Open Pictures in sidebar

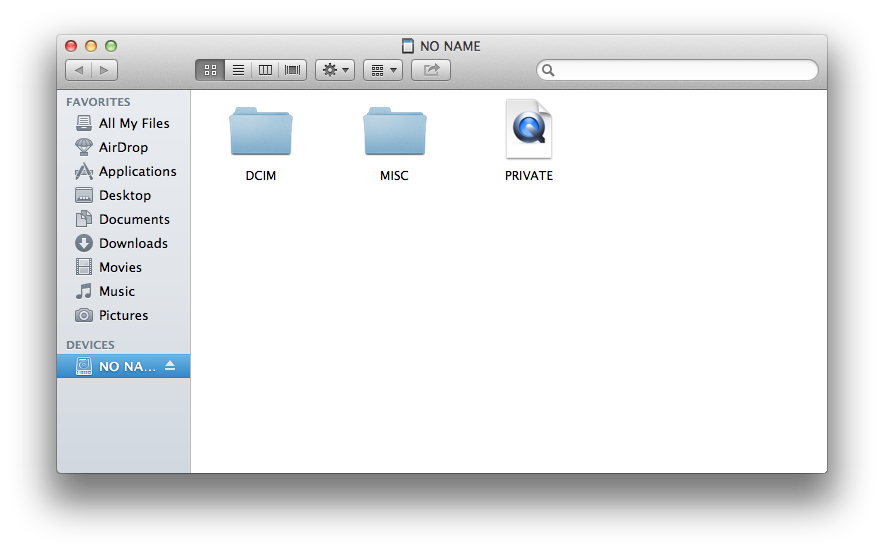point(123,315)
